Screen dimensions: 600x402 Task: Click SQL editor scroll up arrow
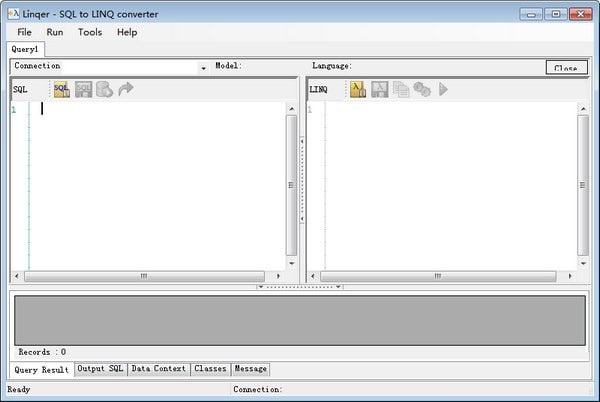(292, 109)
